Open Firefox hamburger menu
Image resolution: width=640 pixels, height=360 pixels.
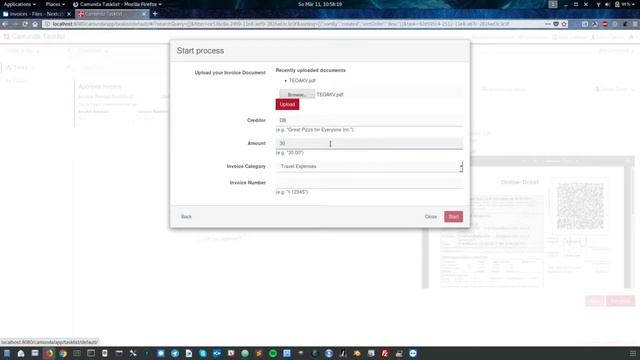pos(635,24)
